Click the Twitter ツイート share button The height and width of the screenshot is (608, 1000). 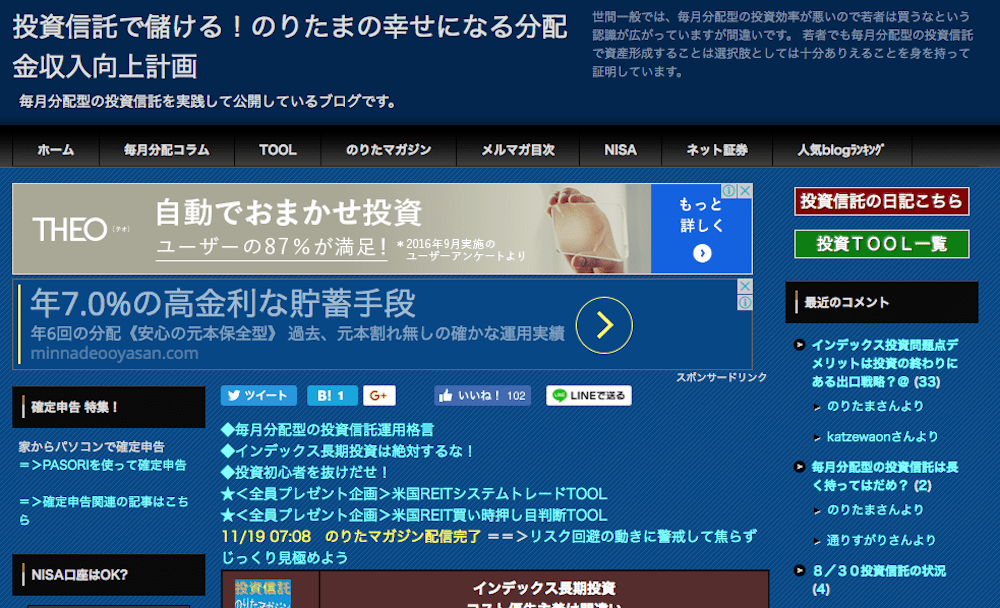[259, 395]
